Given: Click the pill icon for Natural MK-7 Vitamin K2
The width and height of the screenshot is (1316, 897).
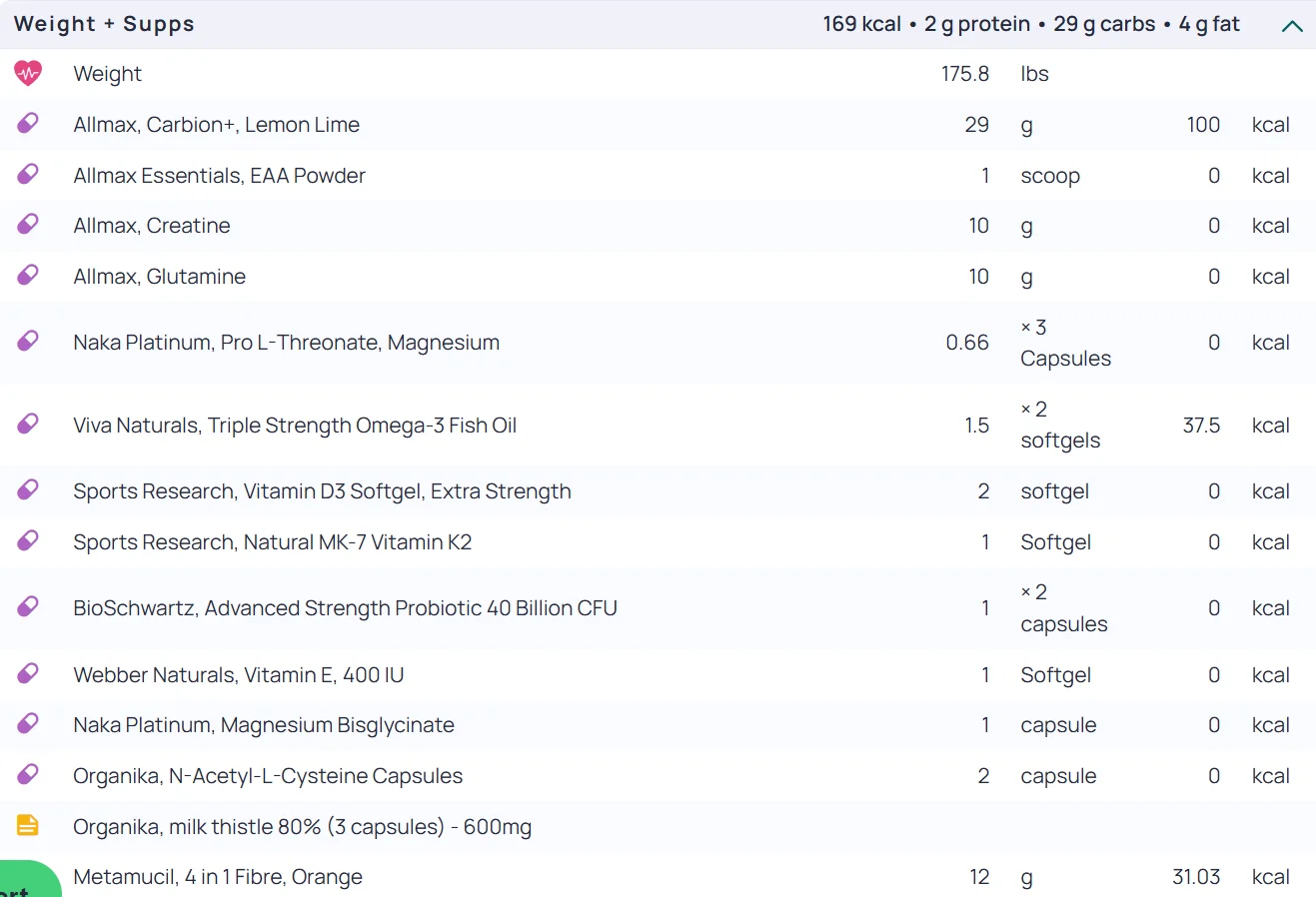Looking at the screenshot, I should point(28,541).
